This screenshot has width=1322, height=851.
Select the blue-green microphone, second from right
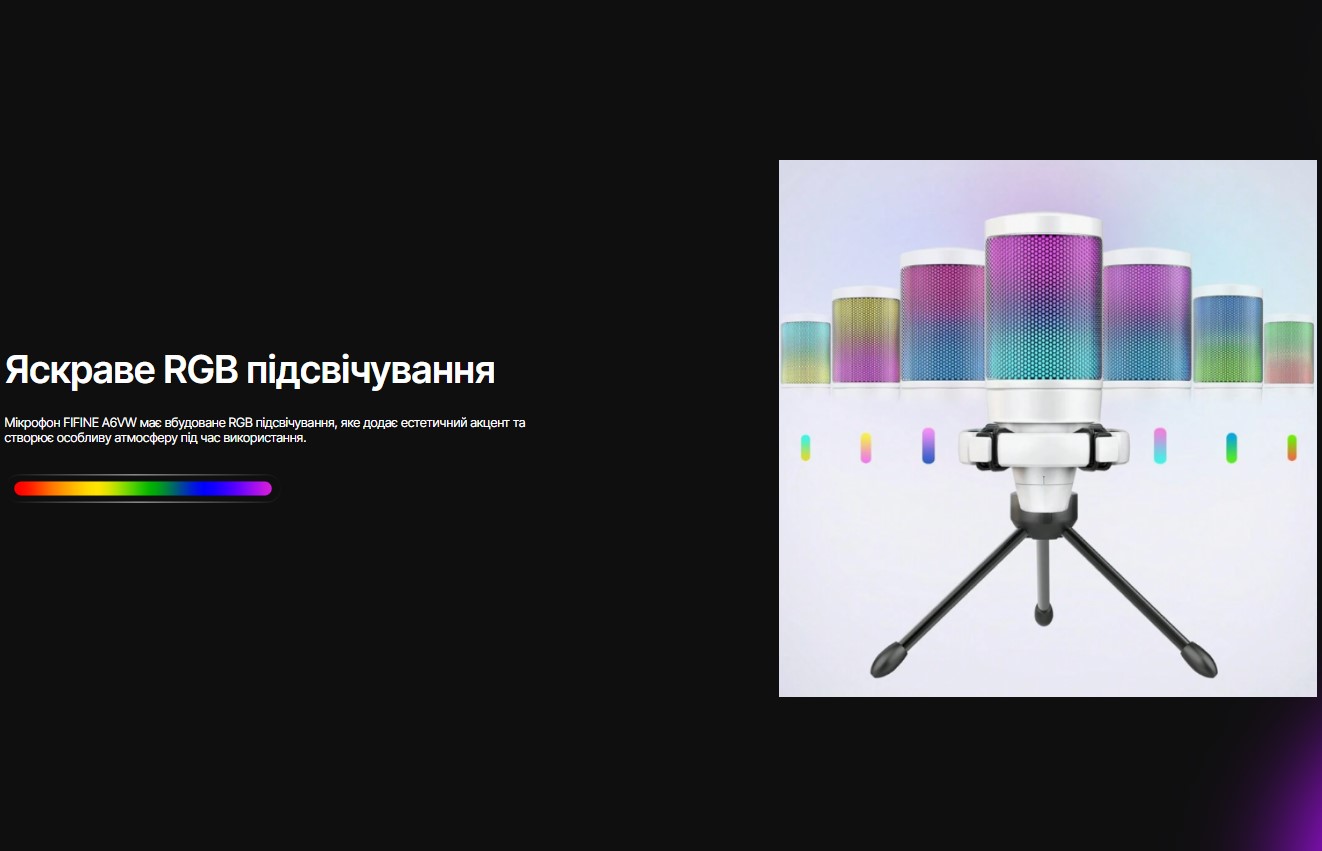click(x=1227, y=336)
